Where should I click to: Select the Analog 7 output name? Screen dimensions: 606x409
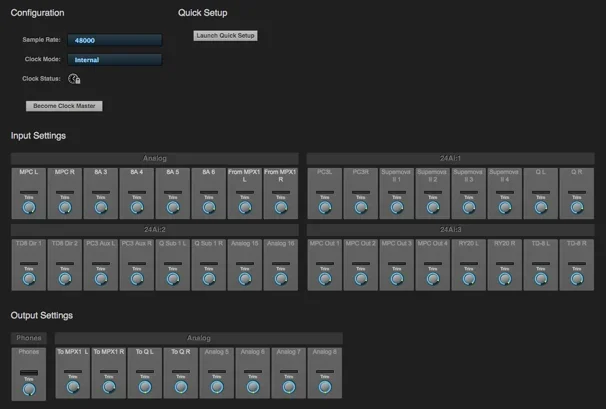click(x=289, y=352)
